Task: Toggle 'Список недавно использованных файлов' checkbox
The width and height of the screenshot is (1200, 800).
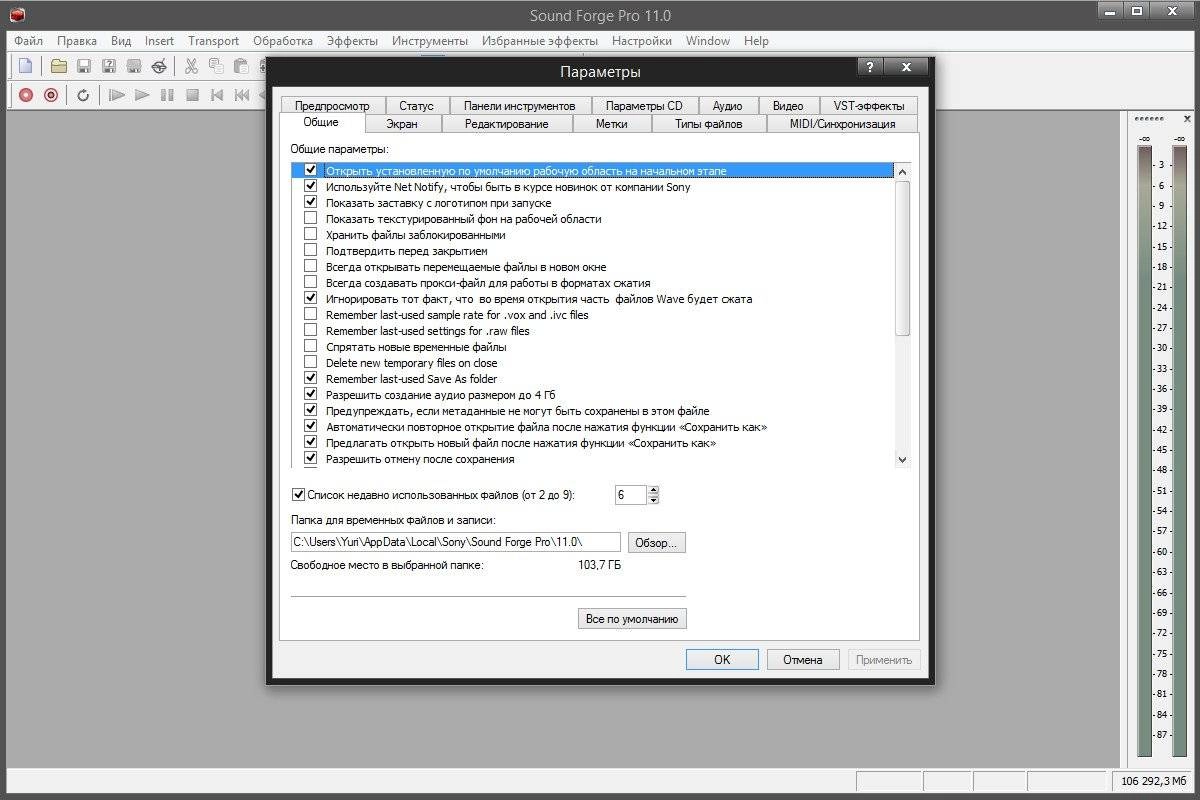Action: point(298,494)
